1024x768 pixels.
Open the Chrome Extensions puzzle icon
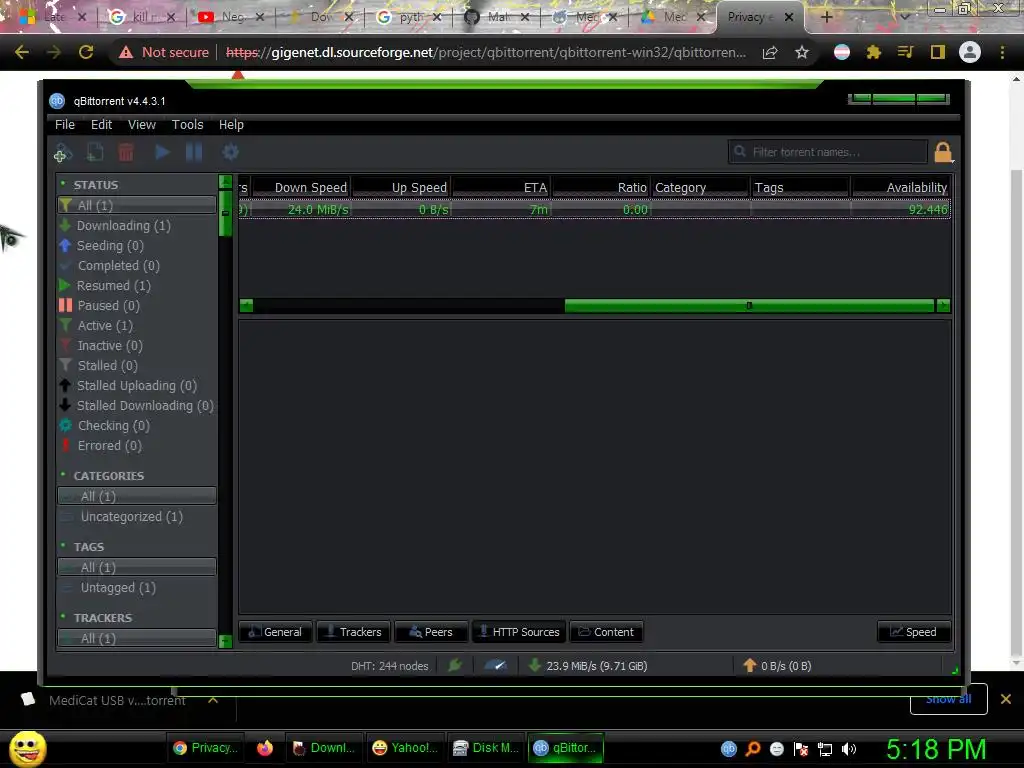[873, 52]
